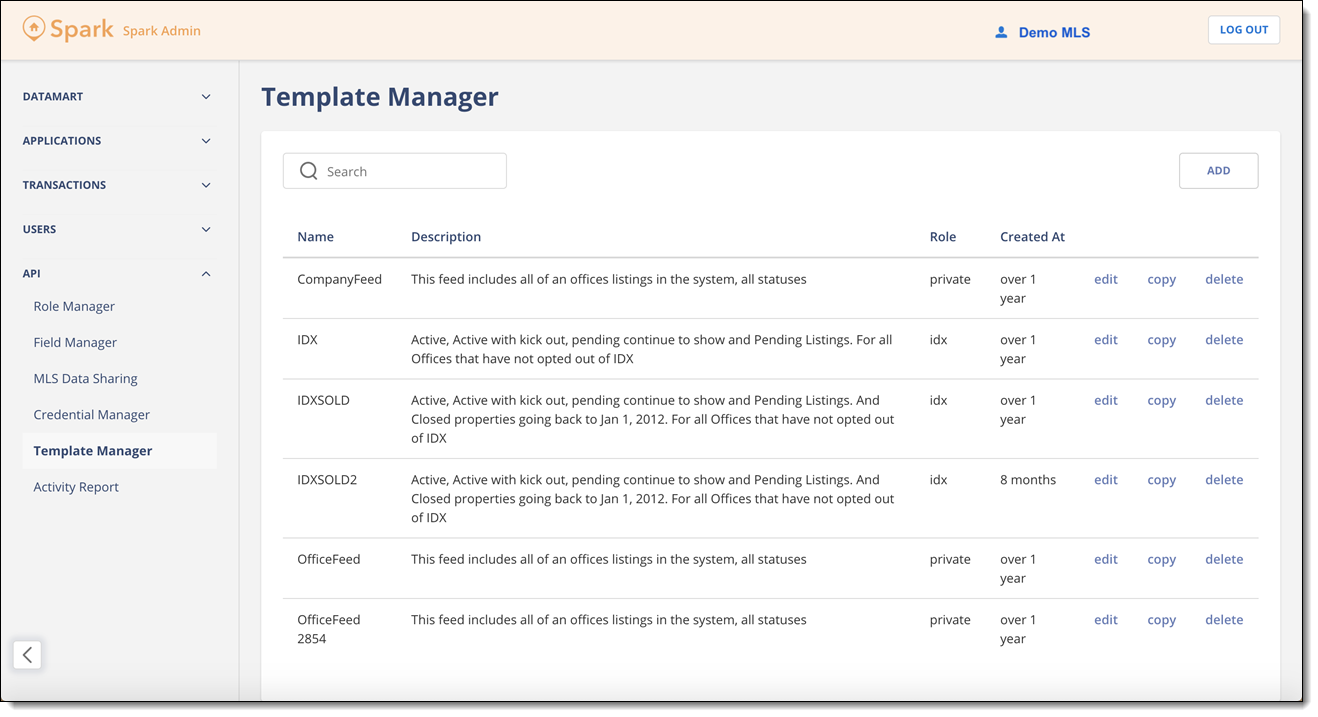1318x717 pixels.
Task: Copy the OfficeFeed template
Action: [x=1161, y=560]
